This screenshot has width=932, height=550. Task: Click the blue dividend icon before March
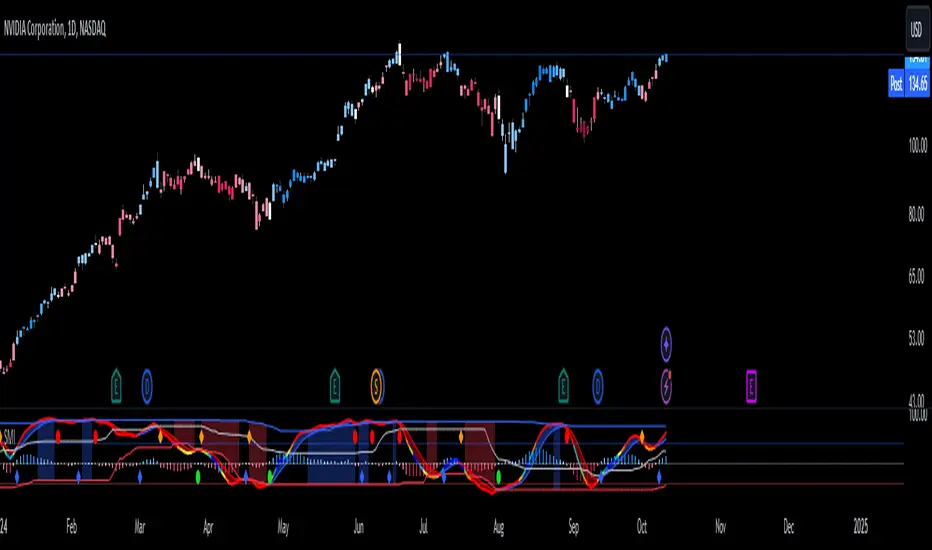(x=147, y=386)
